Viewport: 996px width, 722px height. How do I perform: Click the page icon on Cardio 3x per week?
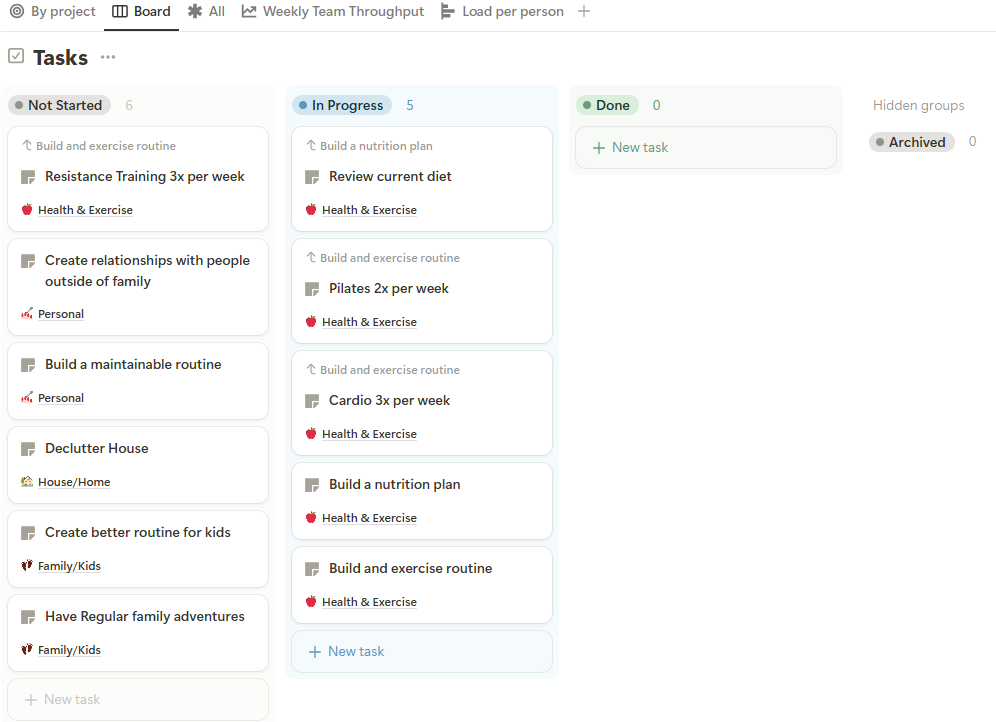[312, 401]
